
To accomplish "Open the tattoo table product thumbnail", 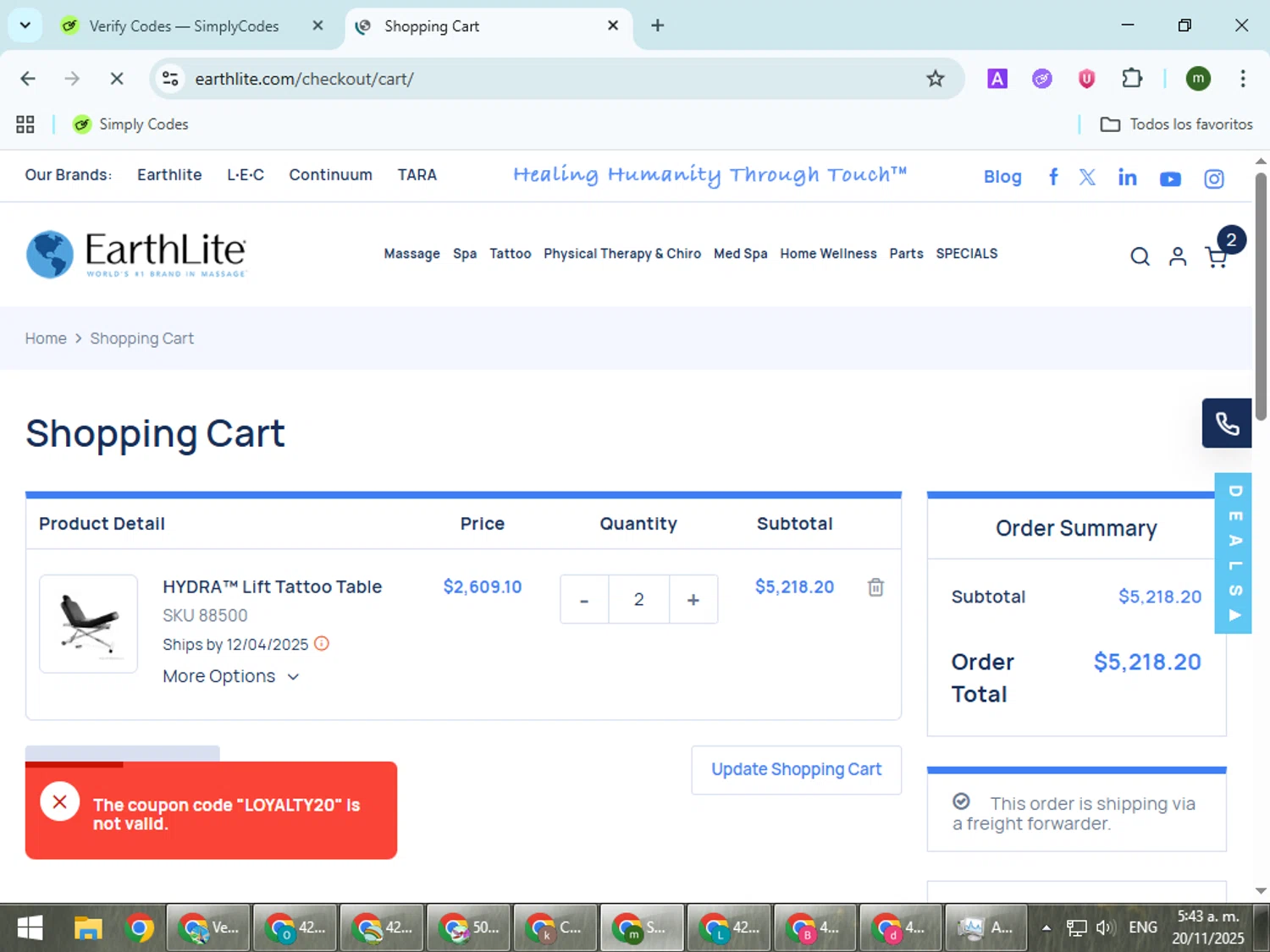I will point(89,624).
